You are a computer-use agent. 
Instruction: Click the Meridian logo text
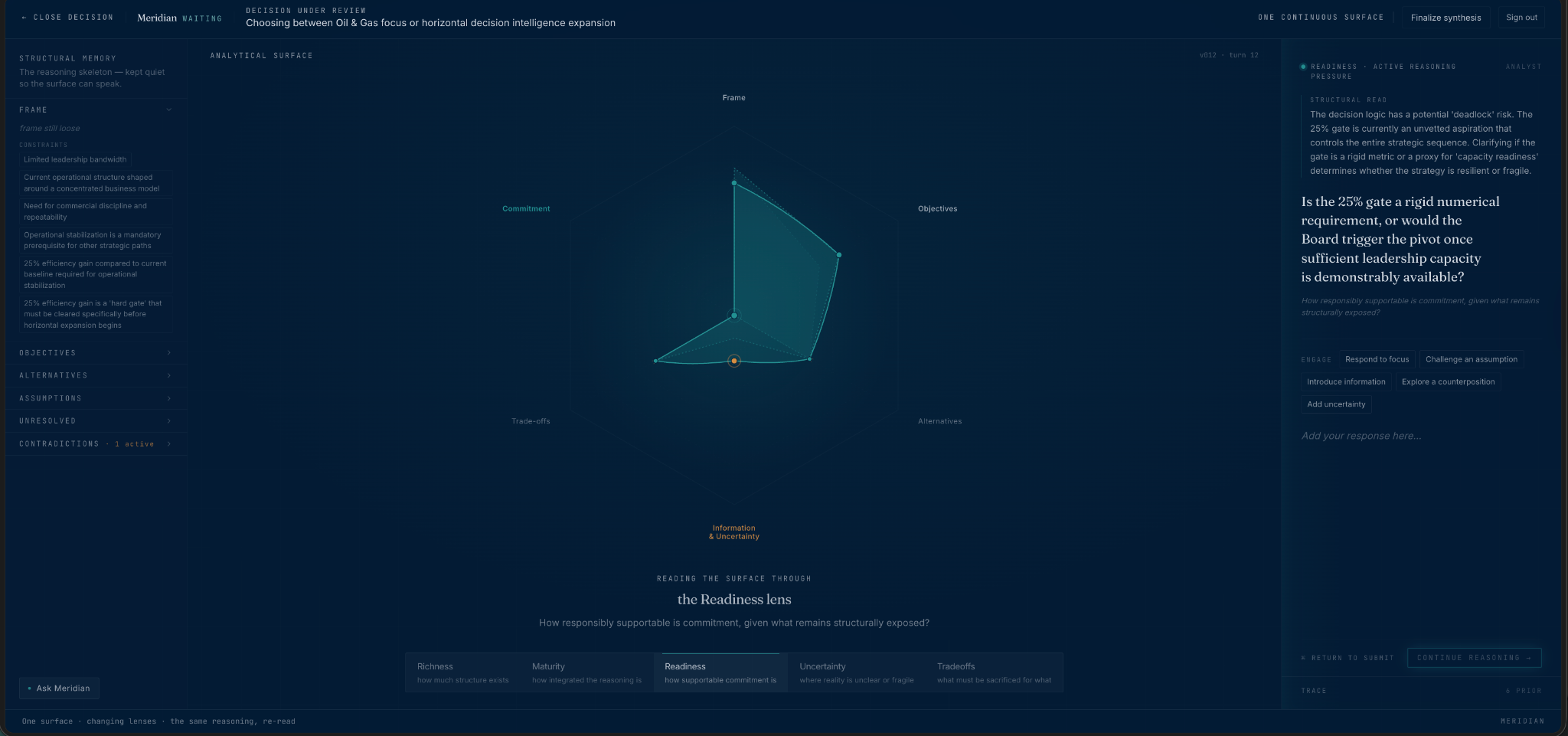click(157, 18)
